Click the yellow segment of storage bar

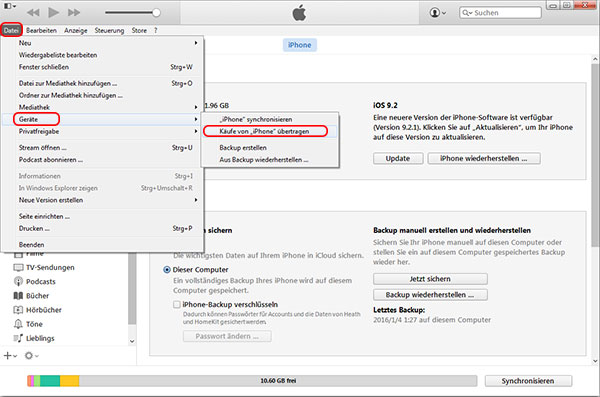[69, 381]
